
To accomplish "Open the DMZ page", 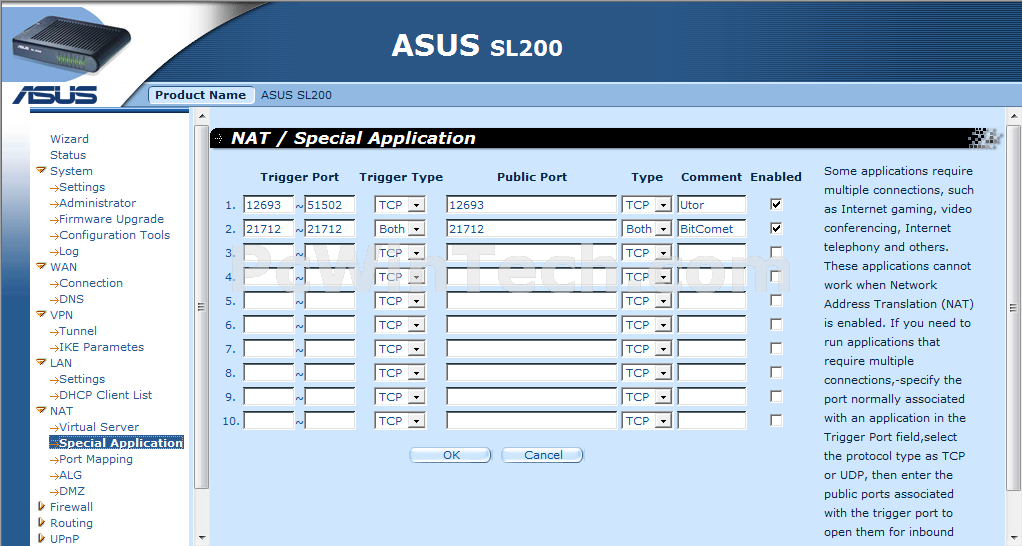I will pos(72,491).
